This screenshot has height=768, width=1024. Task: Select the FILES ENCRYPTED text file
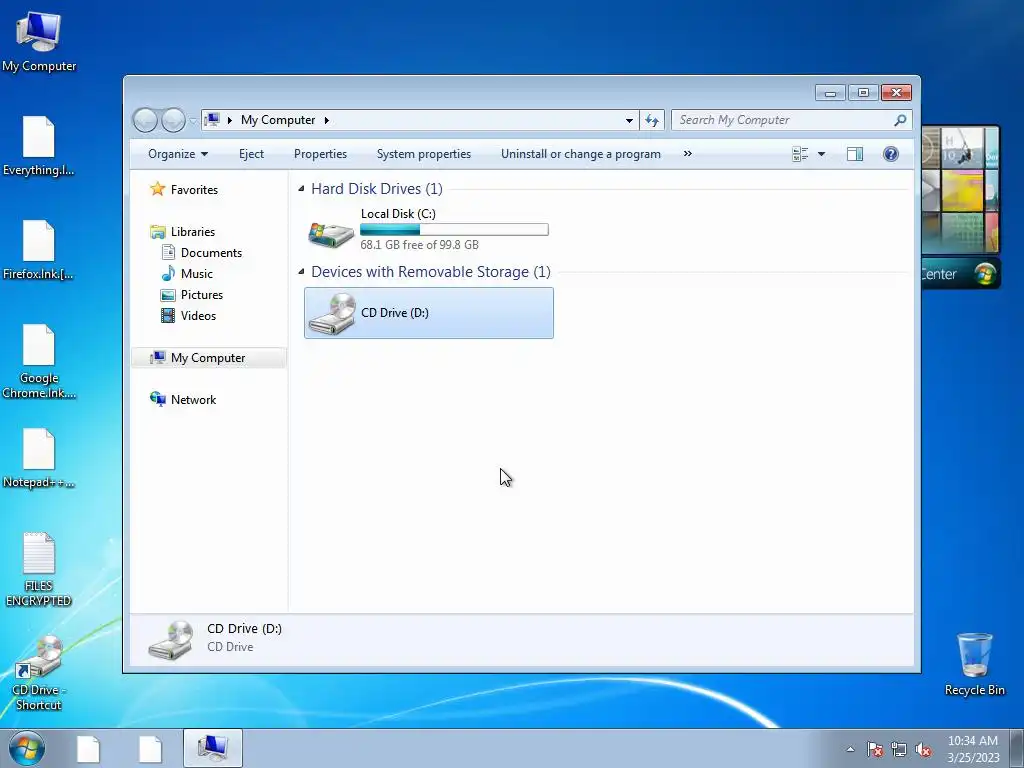[x=39, y=569]
